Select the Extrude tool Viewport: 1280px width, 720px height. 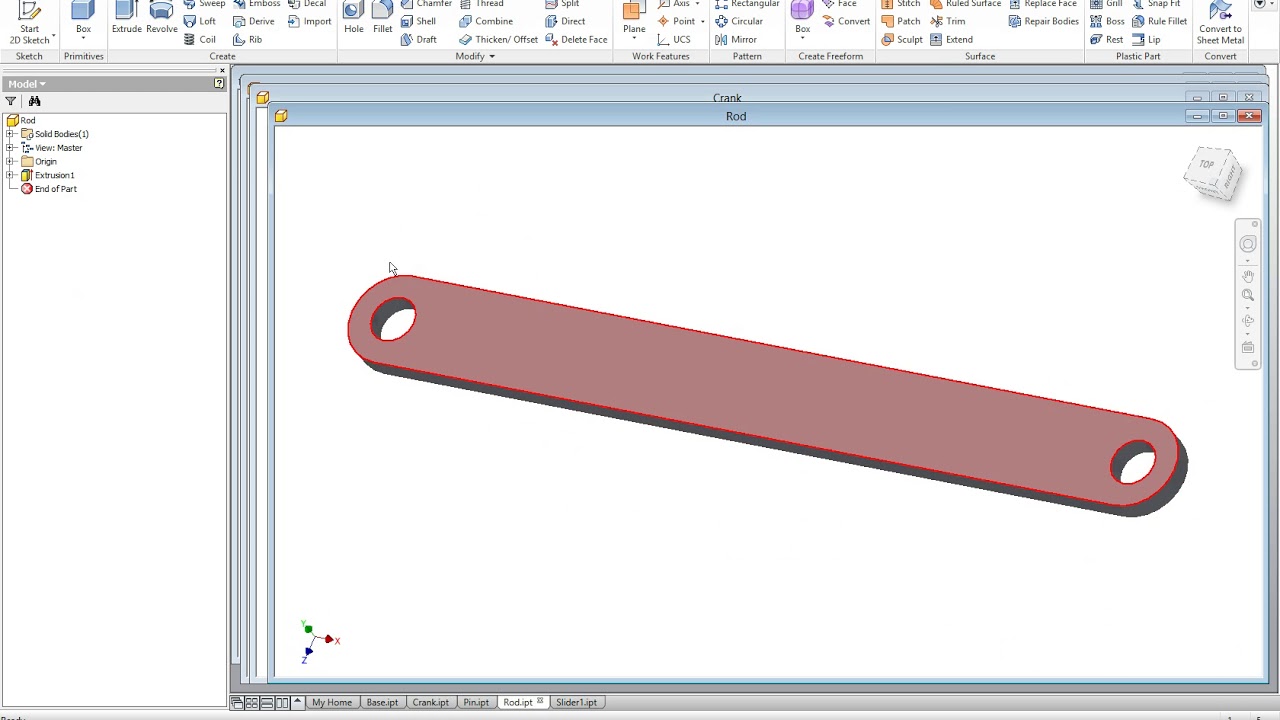(x=127, y=20)
